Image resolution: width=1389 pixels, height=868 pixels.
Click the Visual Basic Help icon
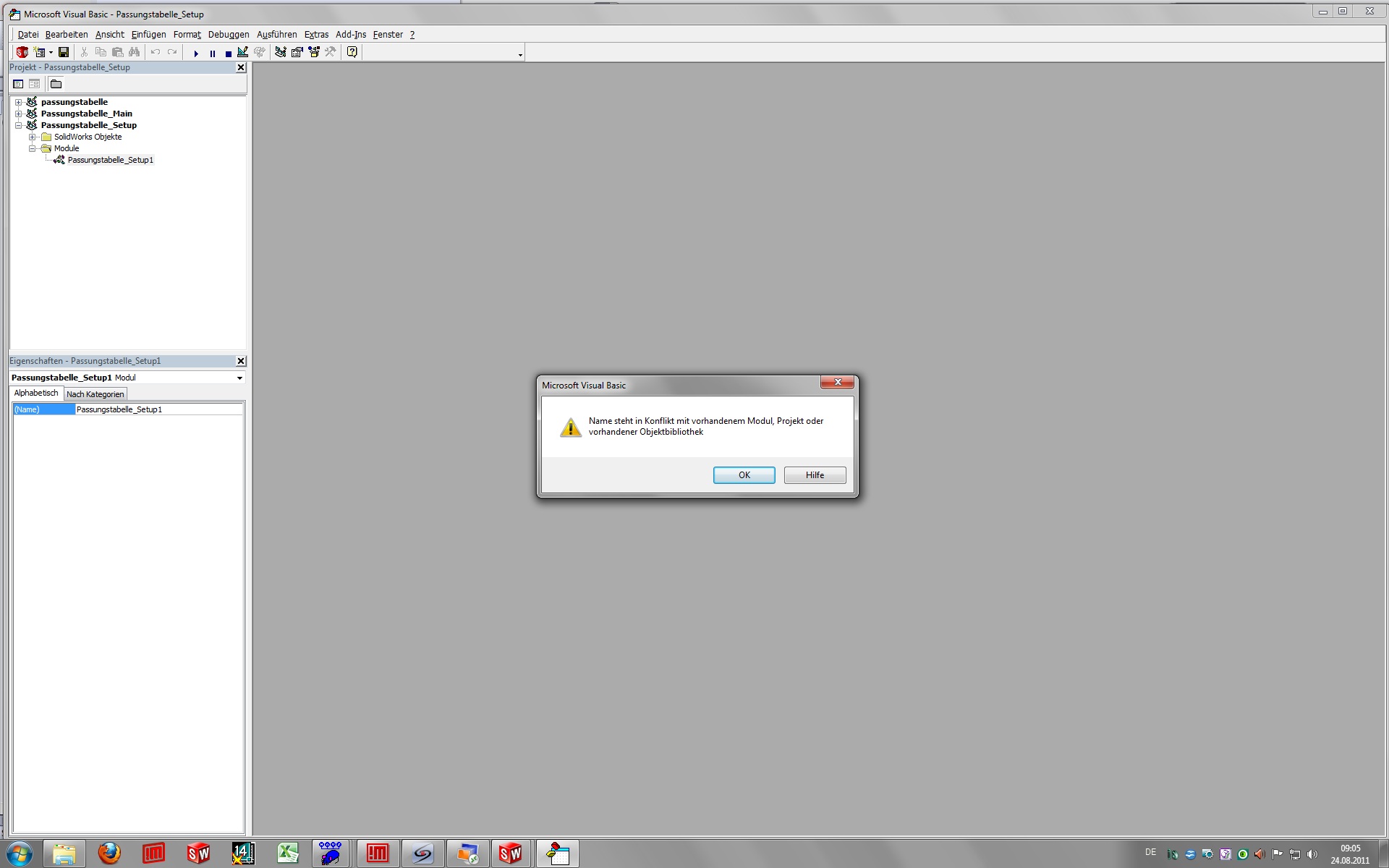point(352,52)
